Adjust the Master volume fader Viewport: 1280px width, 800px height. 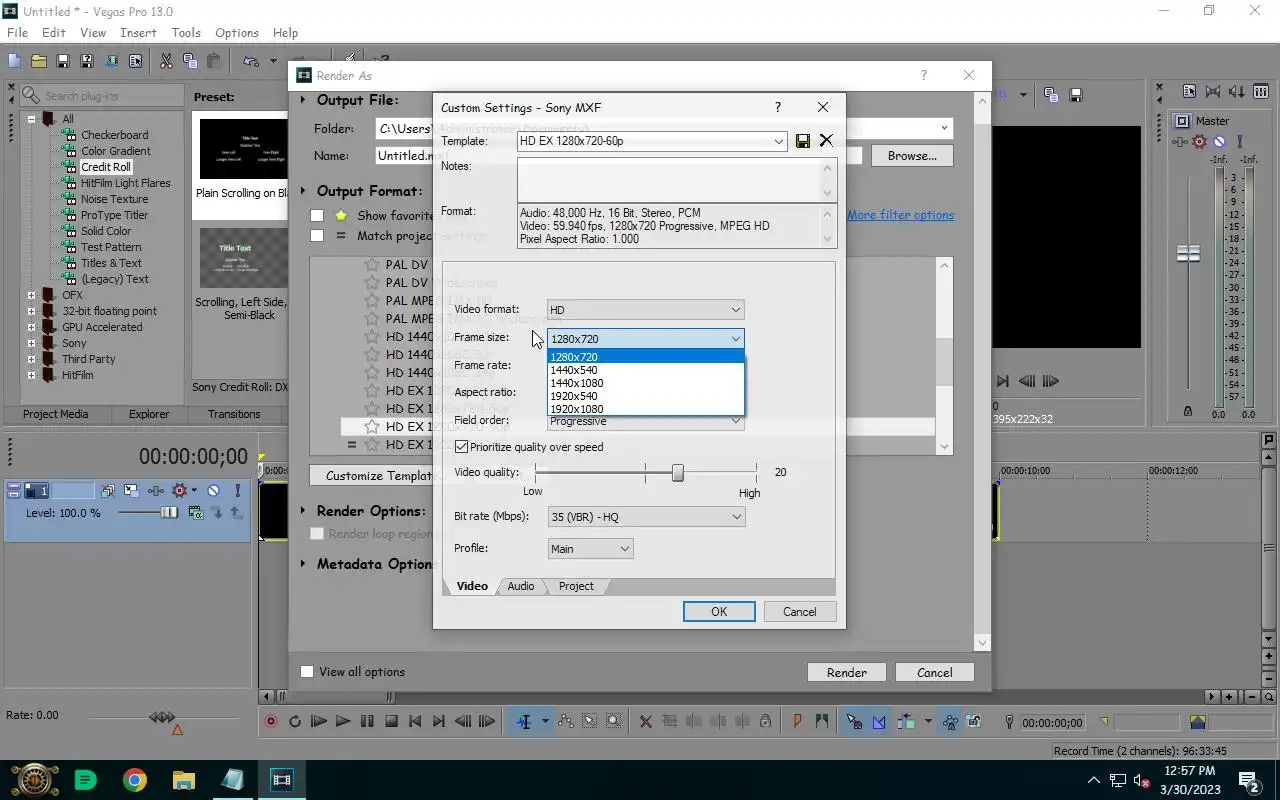1188,254
